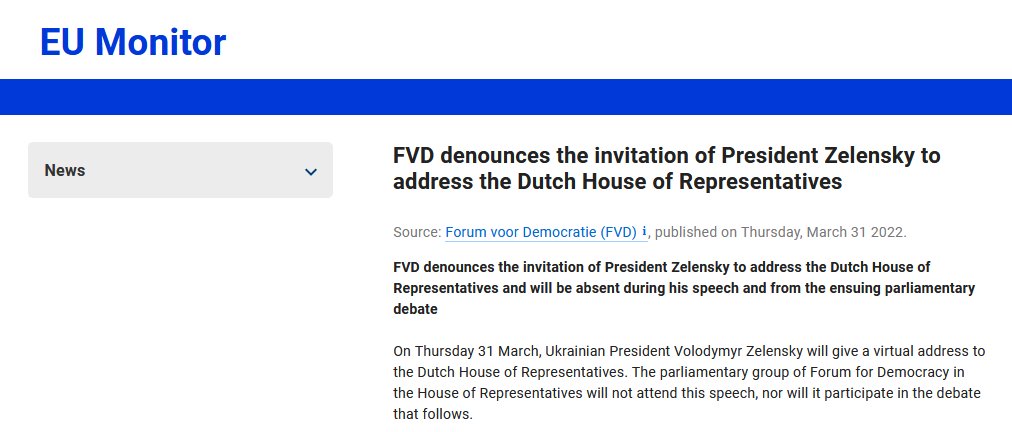Click the 'EU' portion of the logo
The image size is (1012, 432).
point(62,42)
